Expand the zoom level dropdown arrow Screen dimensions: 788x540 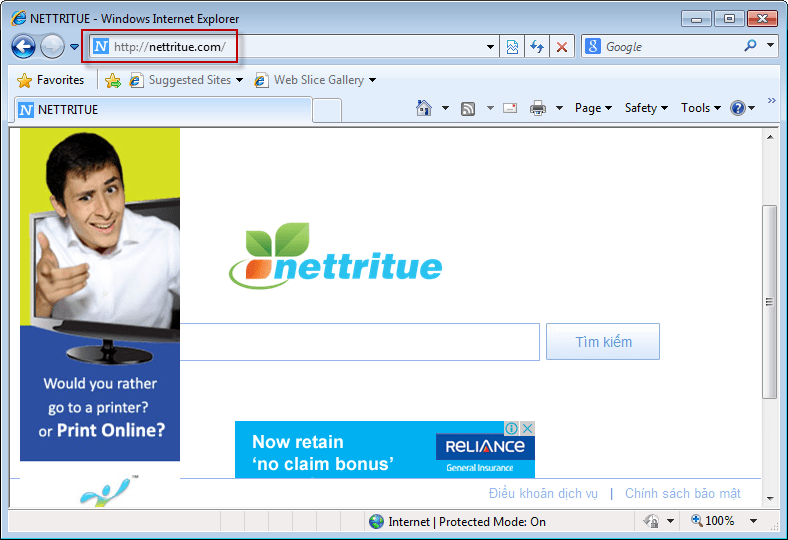click(x=753, y=521)
